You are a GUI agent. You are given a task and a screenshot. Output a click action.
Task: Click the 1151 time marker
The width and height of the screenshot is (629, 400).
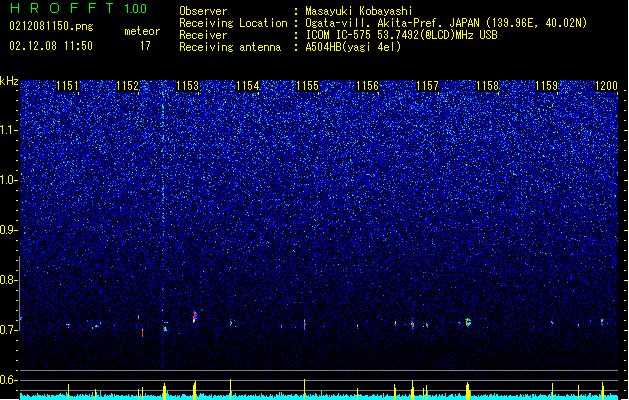[x=67, y=86]
